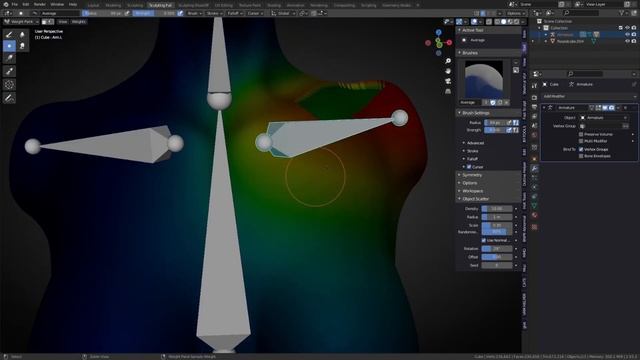Open the Texture checker properties tab
640x360 pixels.
(534, 227)
